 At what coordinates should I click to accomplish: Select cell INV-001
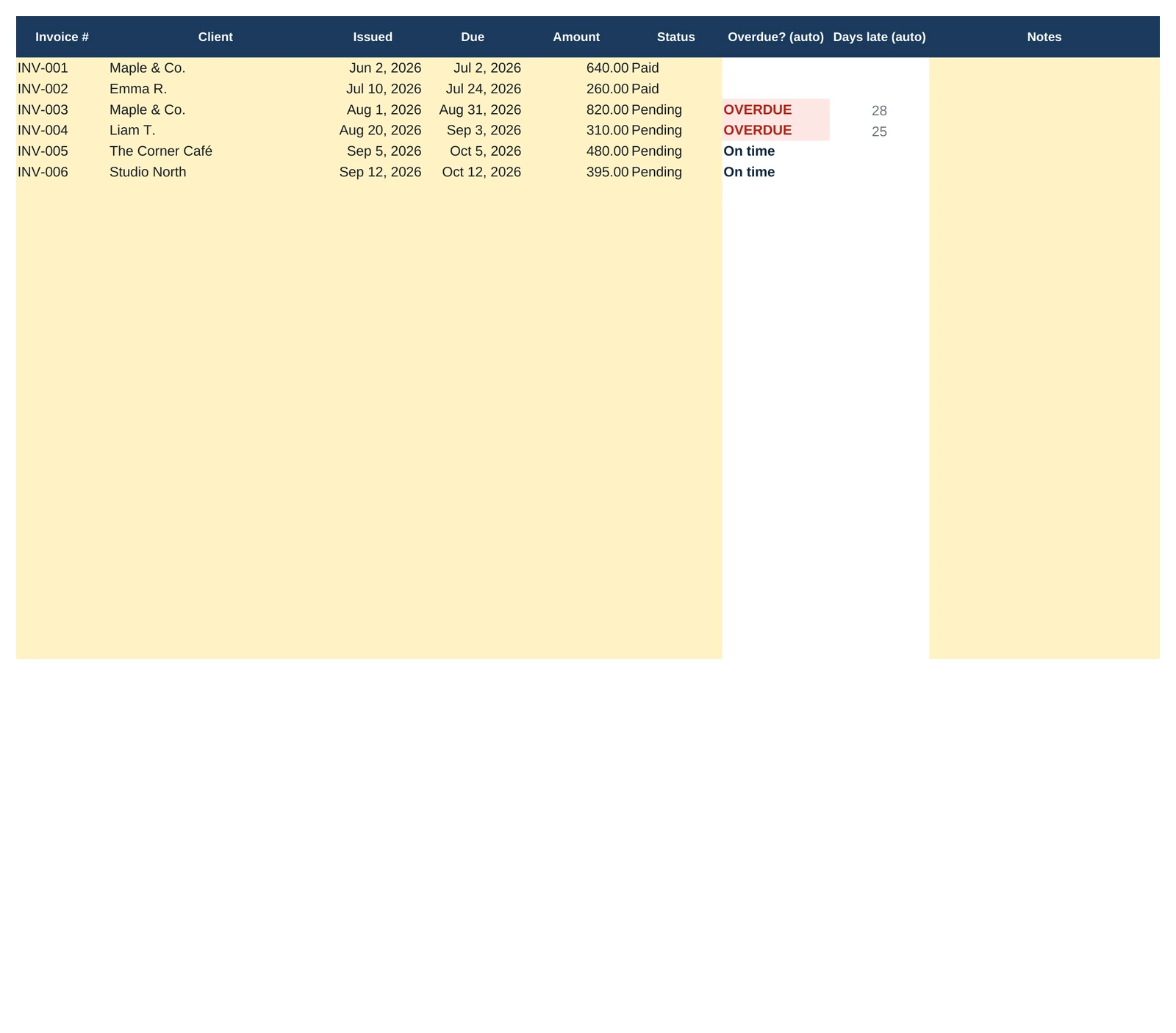pyautogui.click(x=62, y=68)
